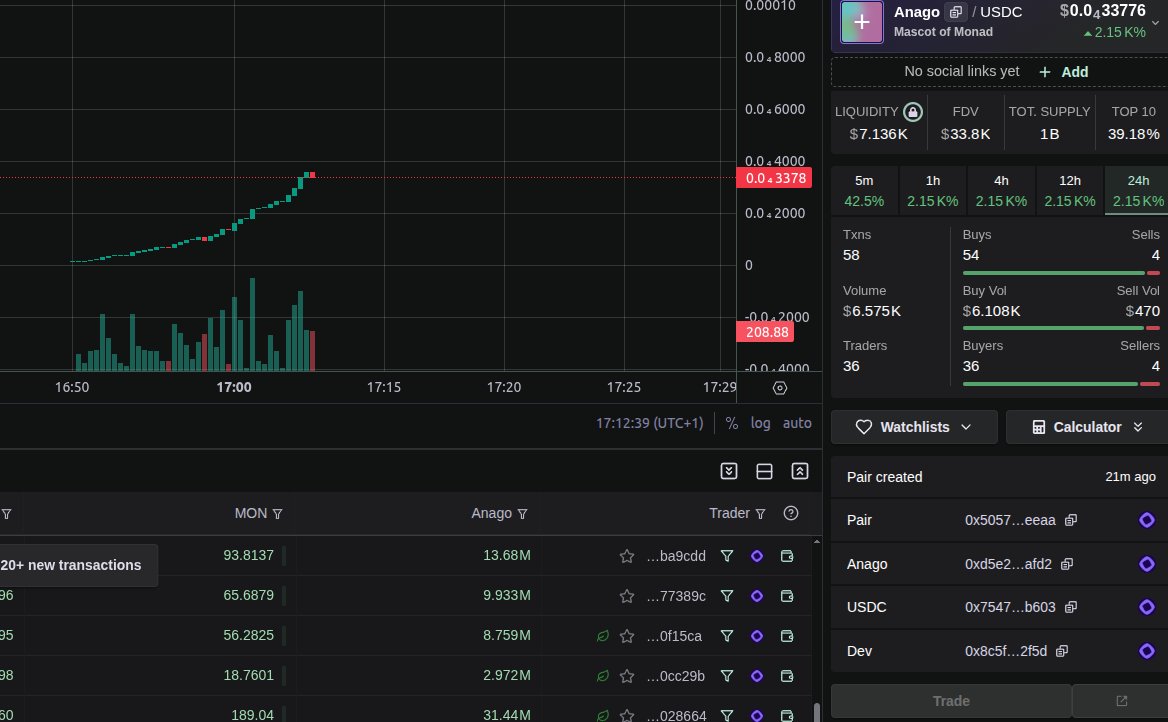Screen dimensions: 1168x722
Task: Open the Trader column filter
Action: click(761, 513)
